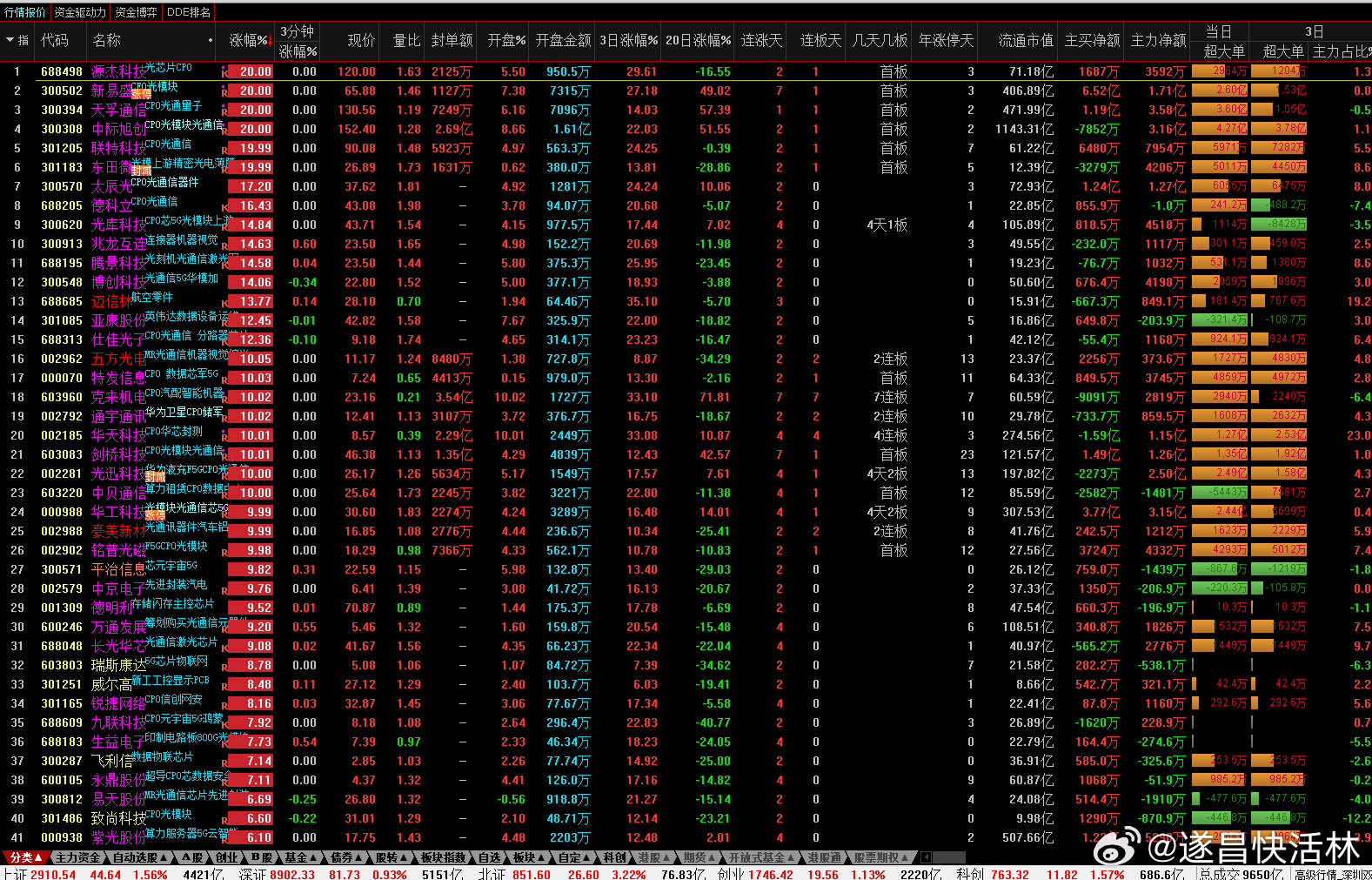Image resolution: width=1372 pixels, height=880 pixels.
Task: Click the dot marker in 名称 header
Action: click(211, 41)
